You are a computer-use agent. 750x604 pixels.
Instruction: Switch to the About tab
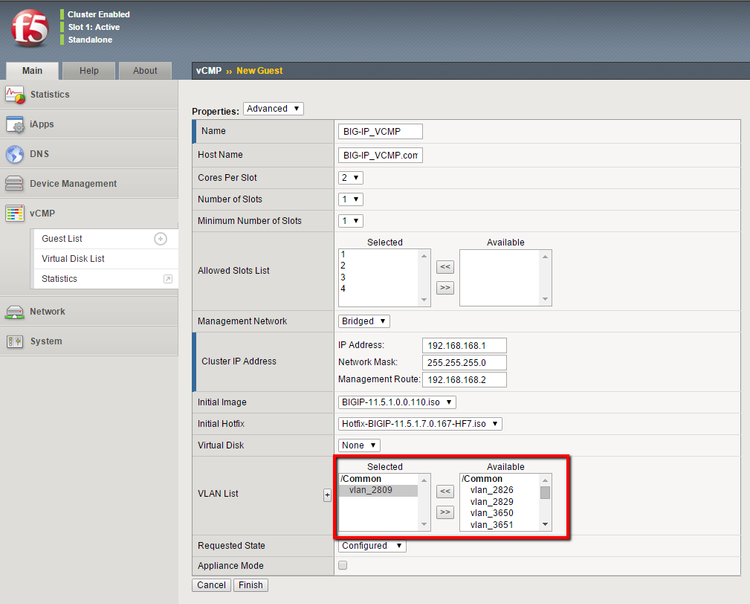145,71
